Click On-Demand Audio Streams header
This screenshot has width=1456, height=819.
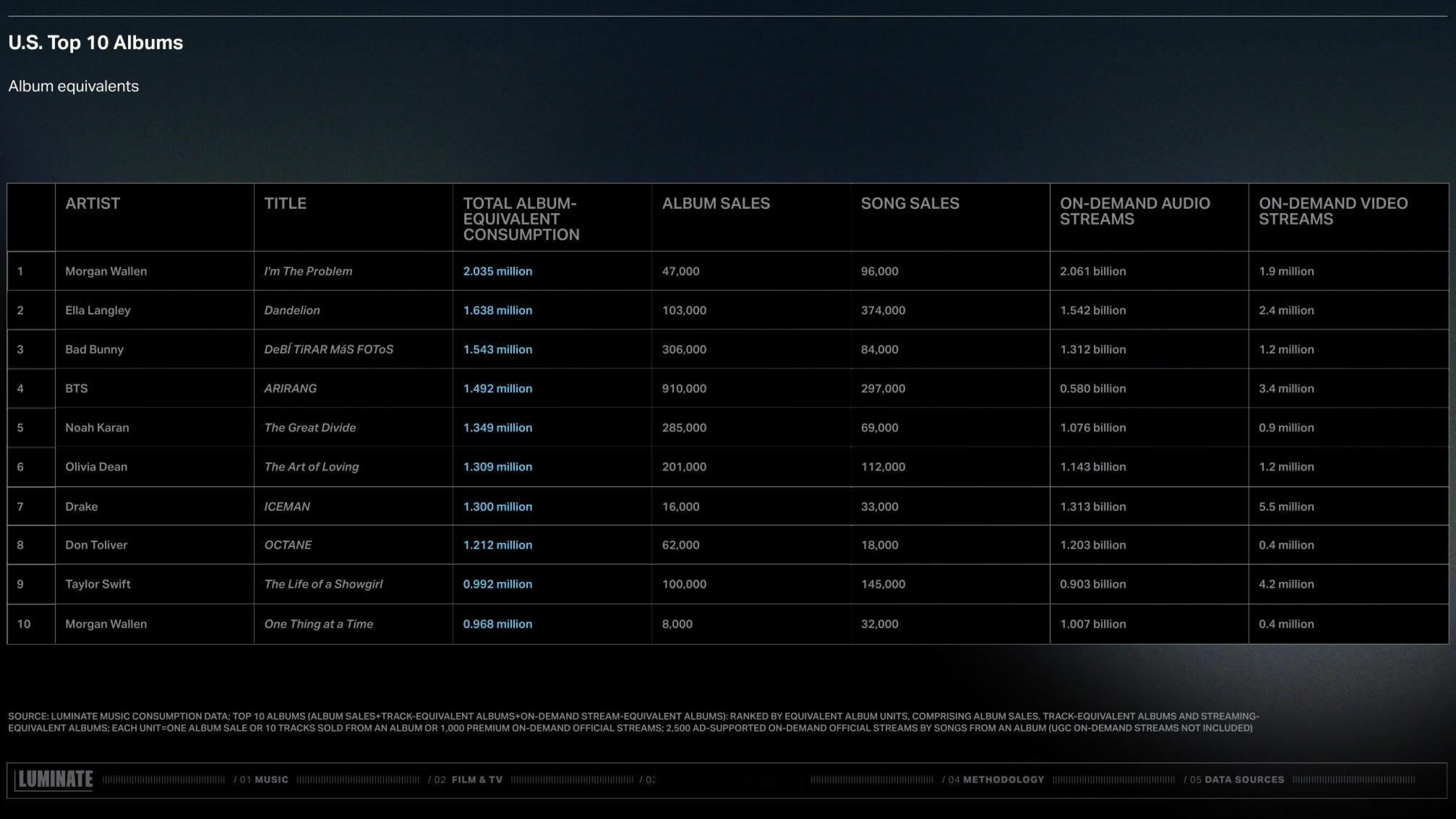click(x=1135, y=211)
